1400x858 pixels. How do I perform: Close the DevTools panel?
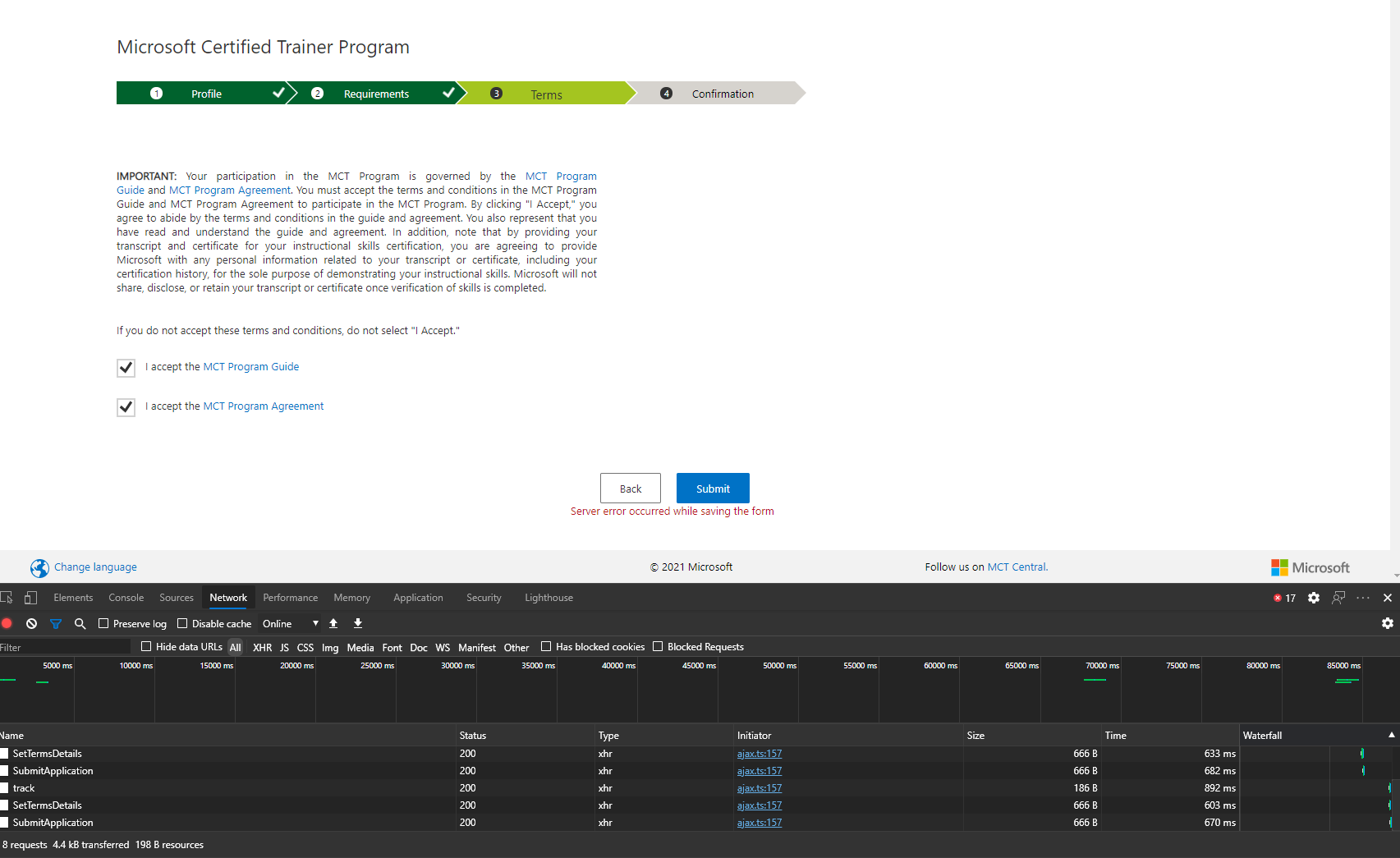tap(1388, 598)
